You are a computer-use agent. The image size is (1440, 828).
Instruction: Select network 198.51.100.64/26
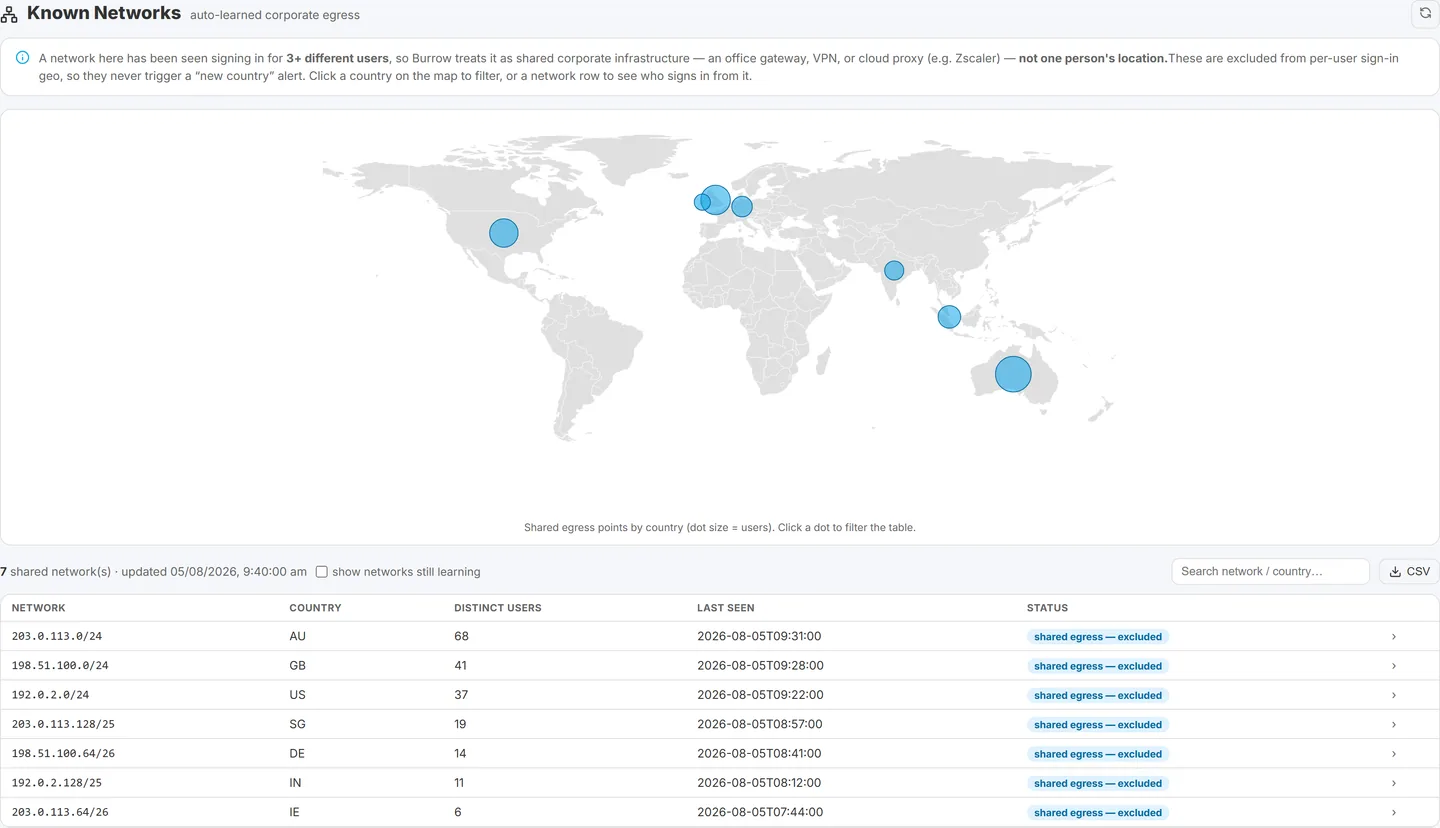click(63, 754)
